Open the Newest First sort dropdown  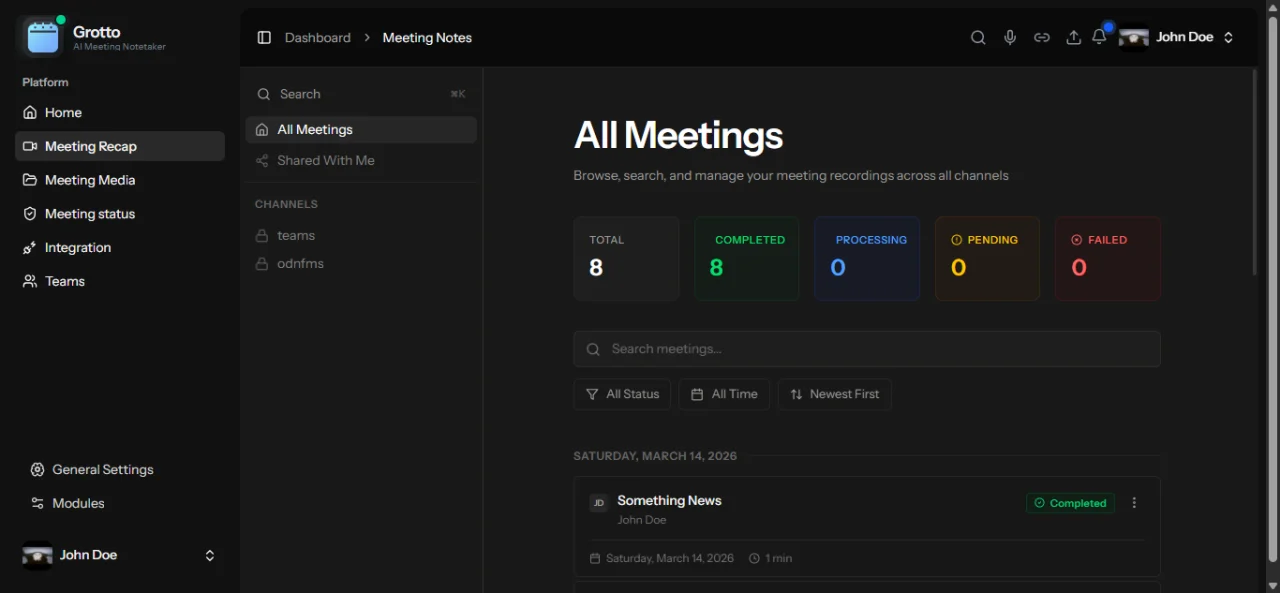point(835,394)
